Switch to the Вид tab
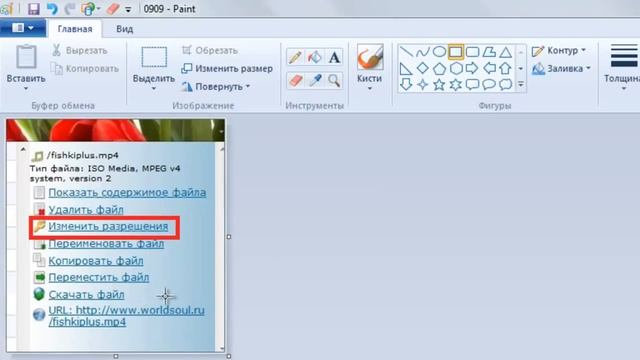This screenshot has width=640, height=360. coord(124,29)
